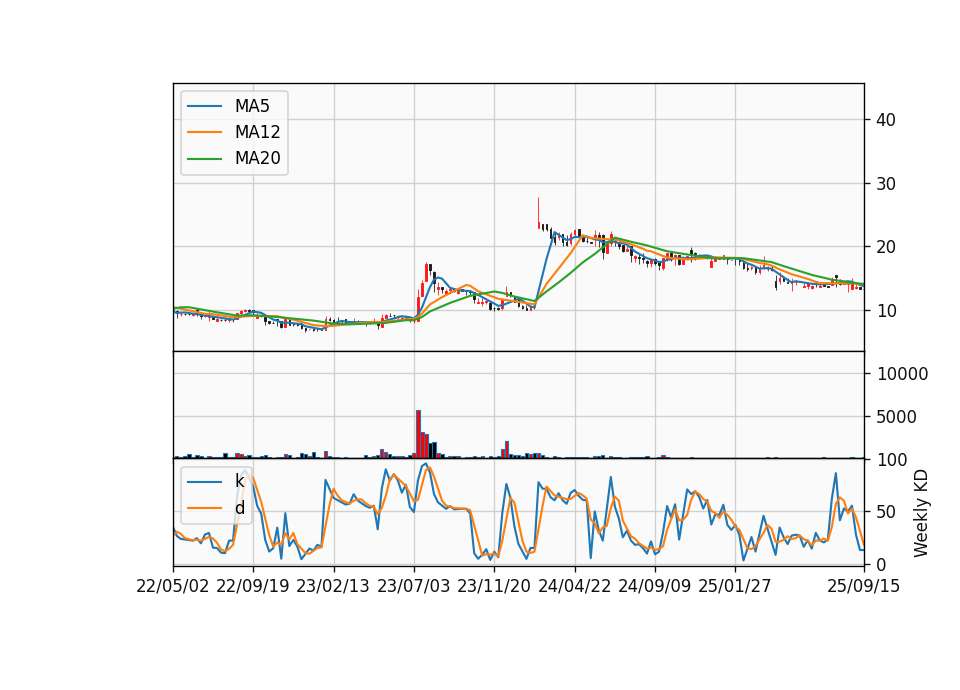
Task: Click the price axis value 10
Action: (x=886, y=311)
